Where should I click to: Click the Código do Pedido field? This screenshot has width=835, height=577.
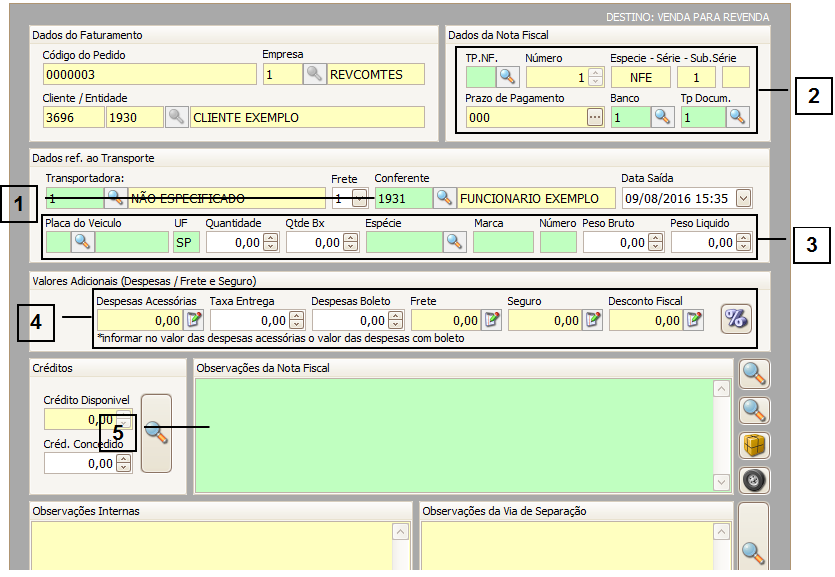tap(150, 74)
